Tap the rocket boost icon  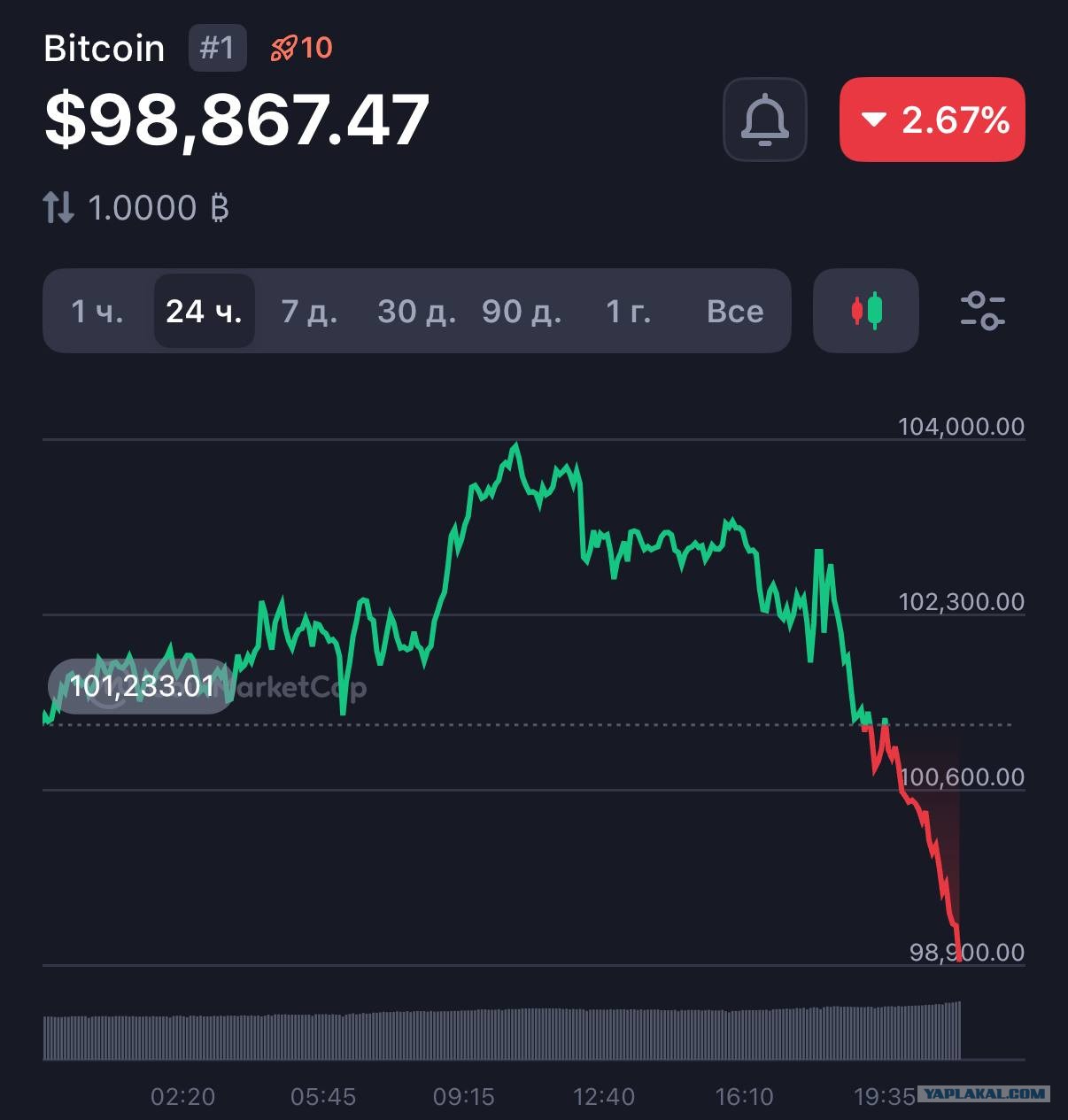[283, 48]
